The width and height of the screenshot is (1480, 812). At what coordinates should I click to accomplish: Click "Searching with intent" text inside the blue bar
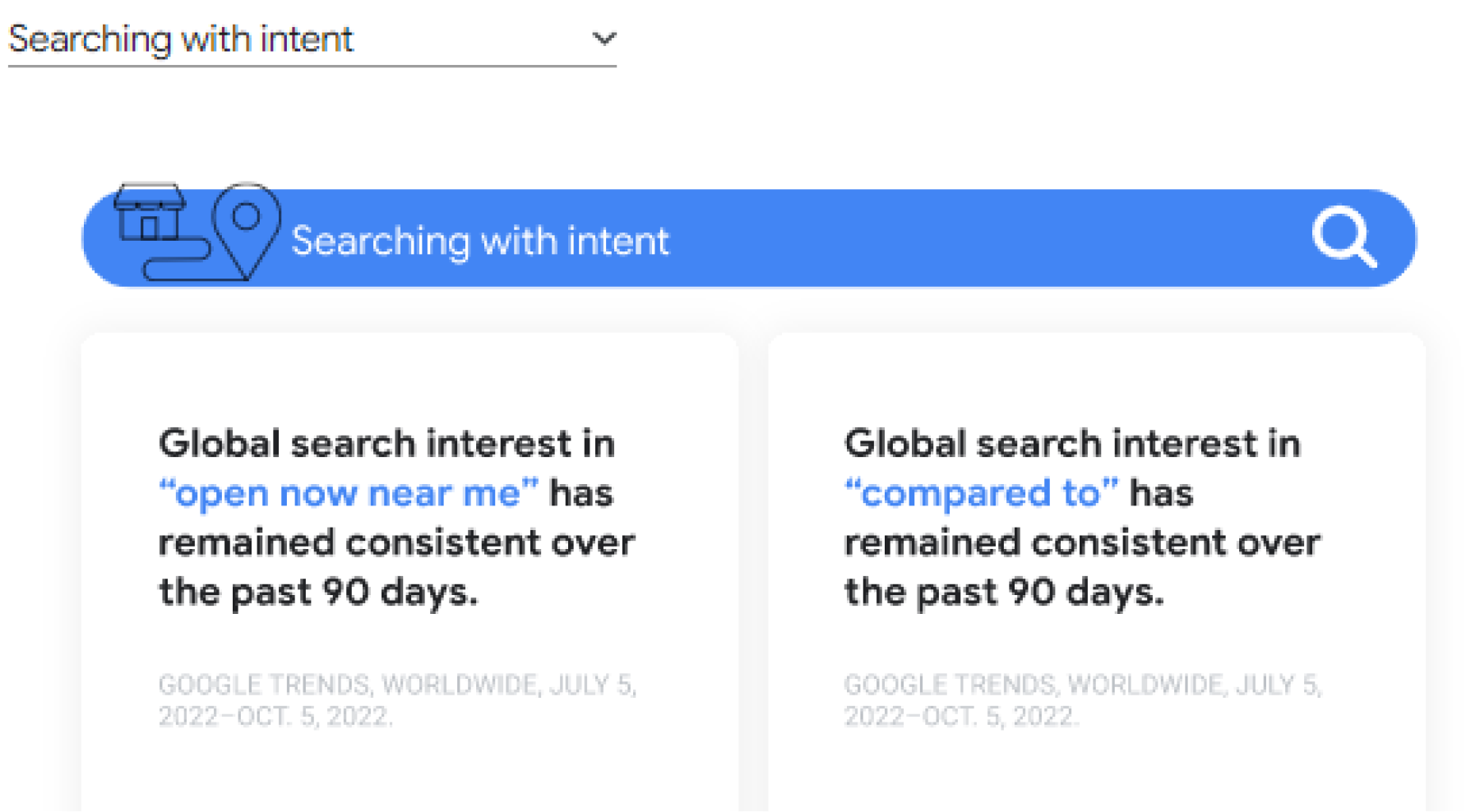(x=480, y=241)
